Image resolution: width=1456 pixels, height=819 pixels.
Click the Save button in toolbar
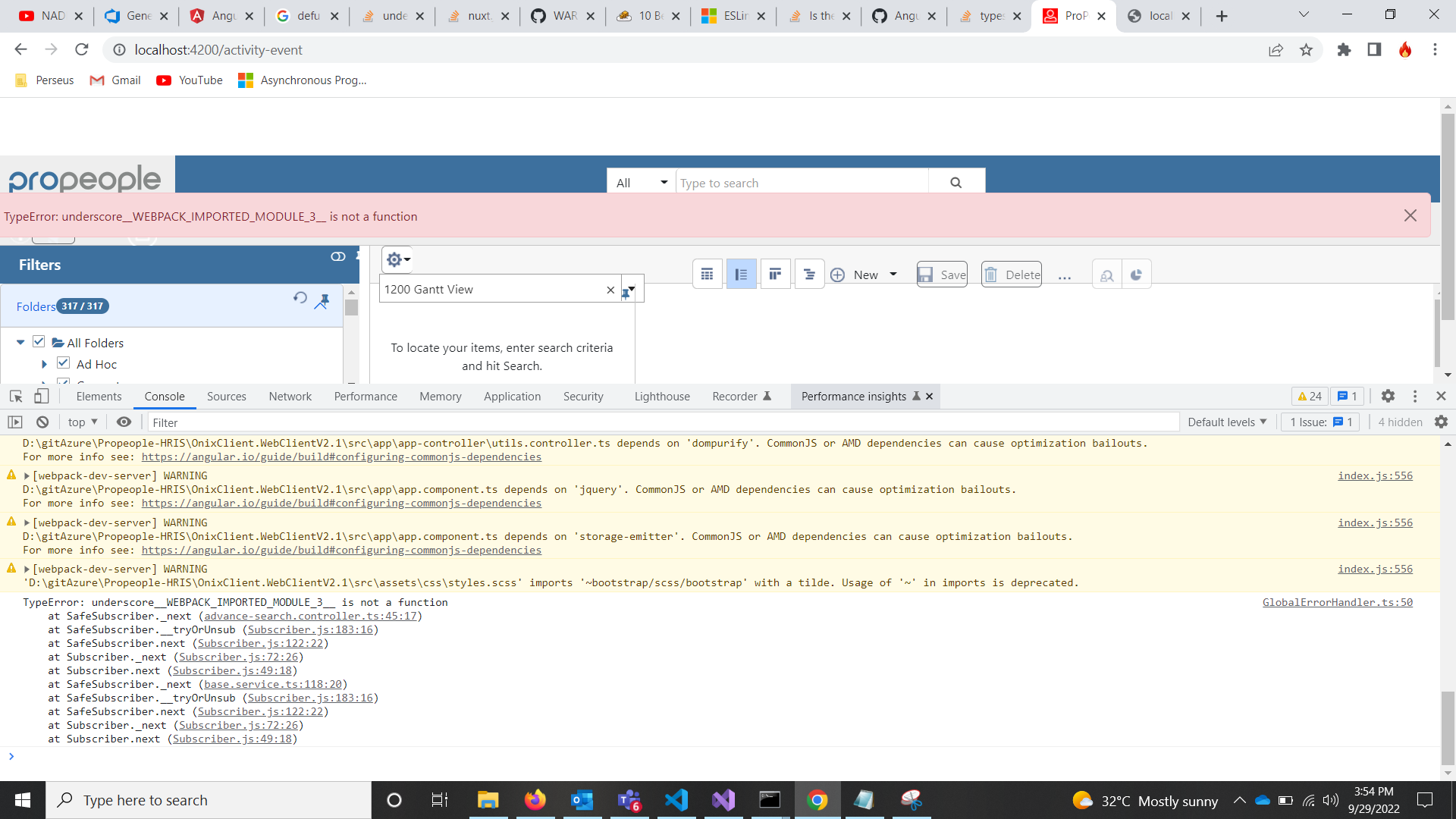pyautogui.click(x=943, y=274)
